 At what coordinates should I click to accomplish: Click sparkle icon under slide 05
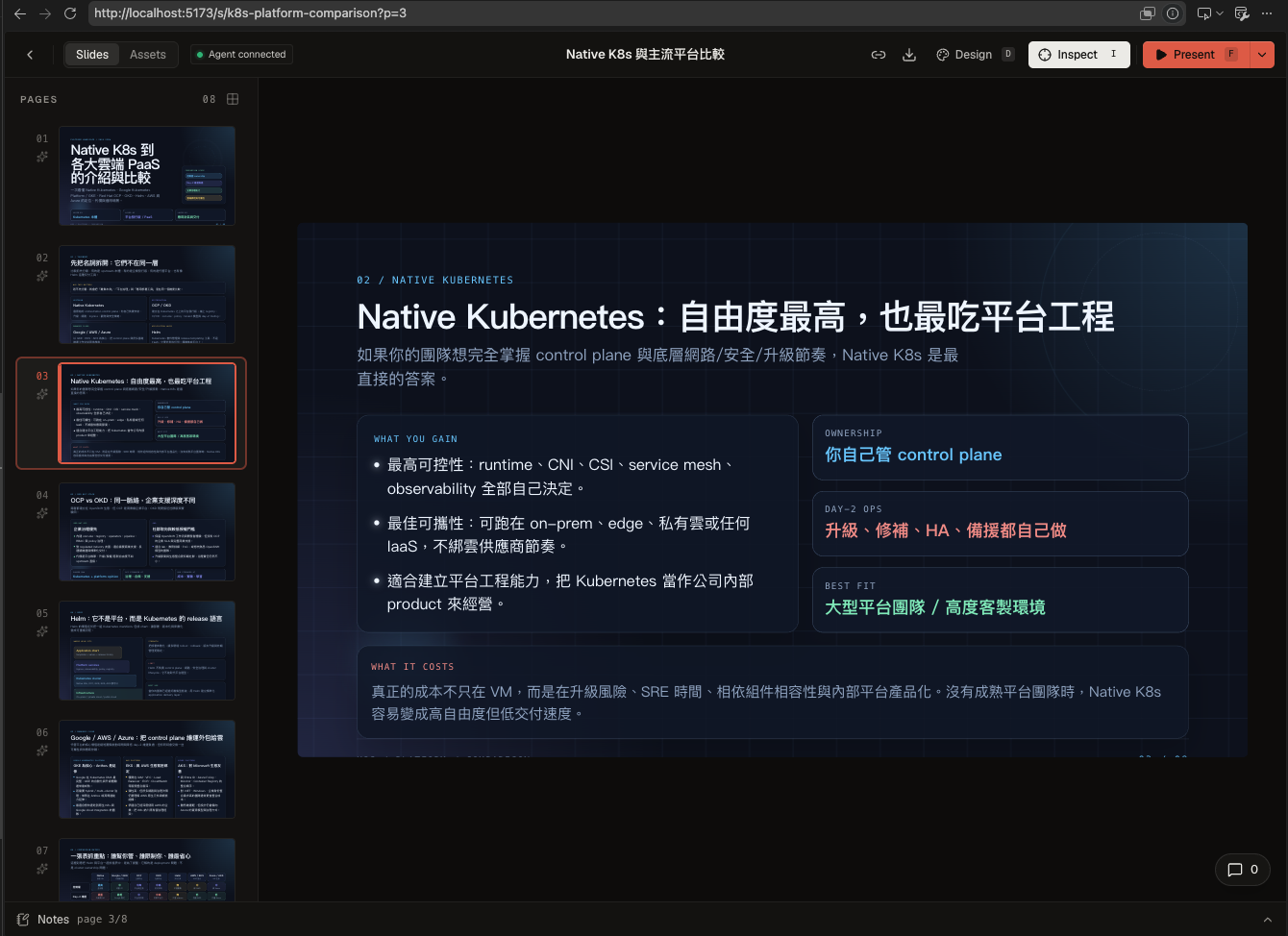(42, 631)
